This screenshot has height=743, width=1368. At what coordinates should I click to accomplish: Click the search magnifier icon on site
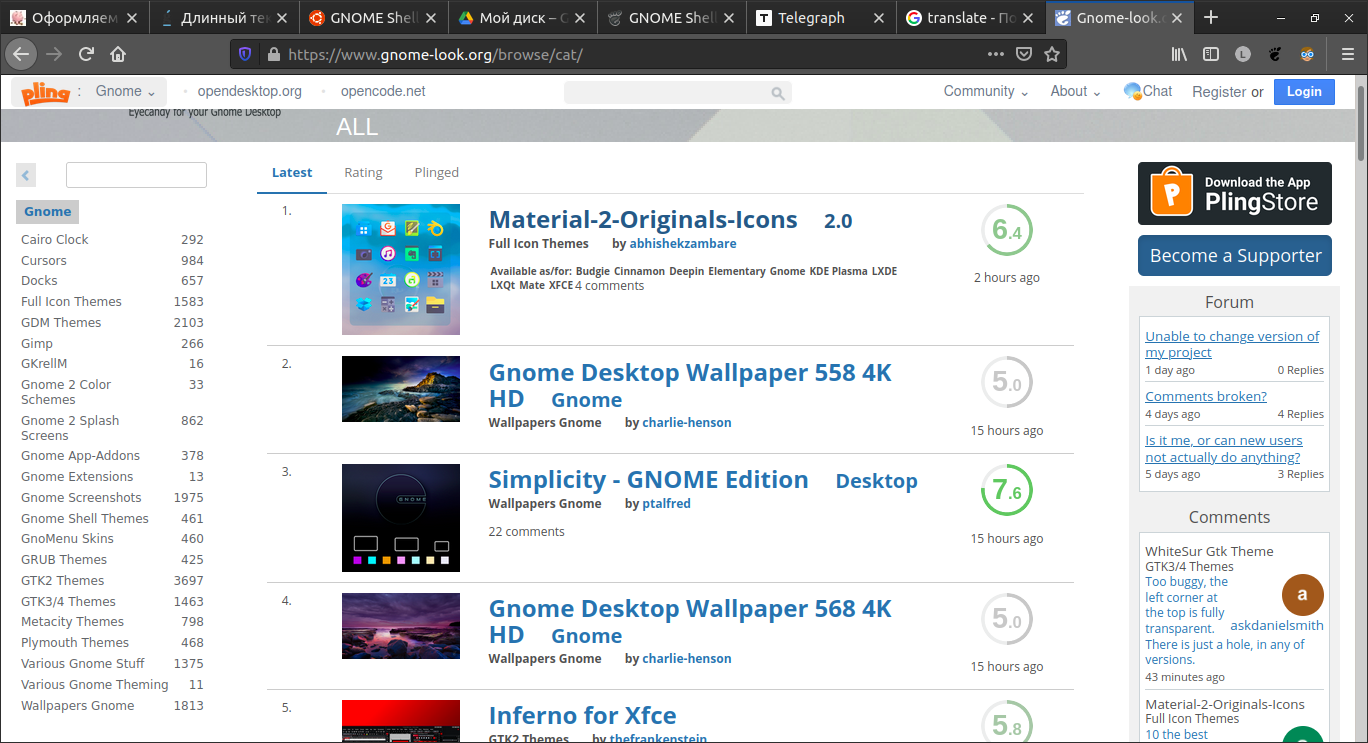click(778, 93)
